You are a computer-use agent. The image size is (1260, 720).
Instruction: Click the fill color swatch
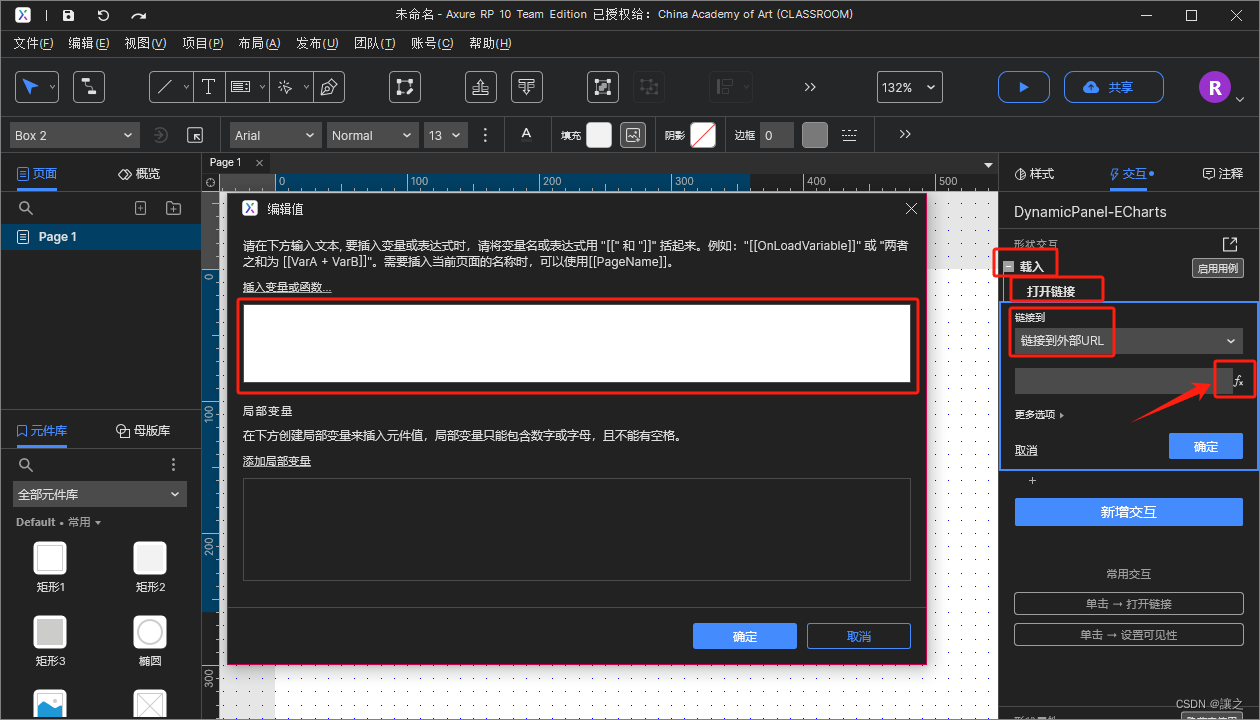(599, 135)
